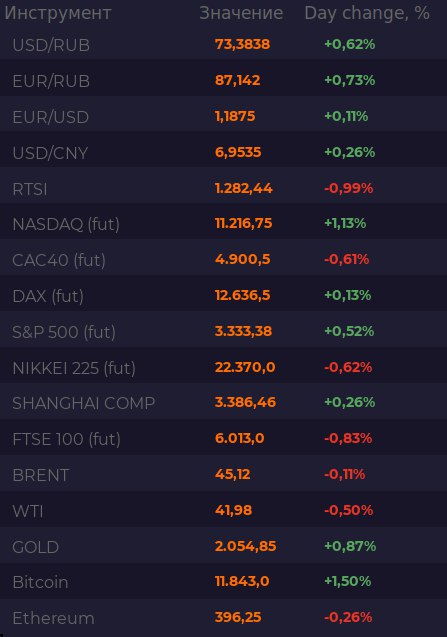
Task: Sort by Day change, % column header
Action: [x=367, y=13]
